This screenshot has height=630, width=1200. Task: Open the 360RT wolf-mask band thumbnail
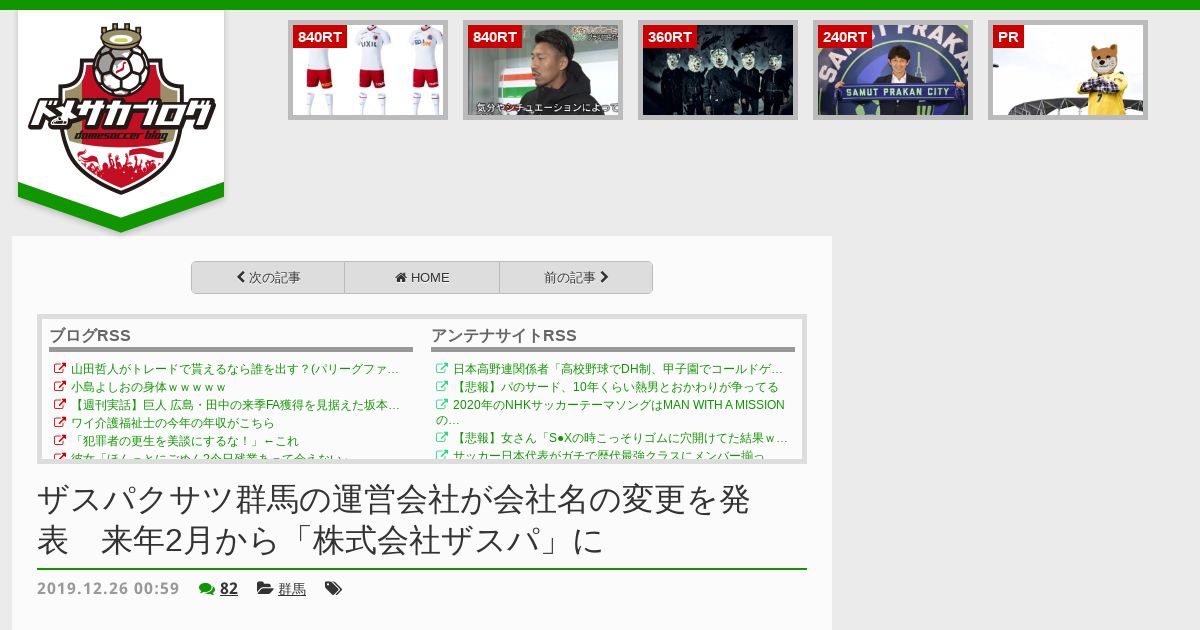tap(718, 70)
